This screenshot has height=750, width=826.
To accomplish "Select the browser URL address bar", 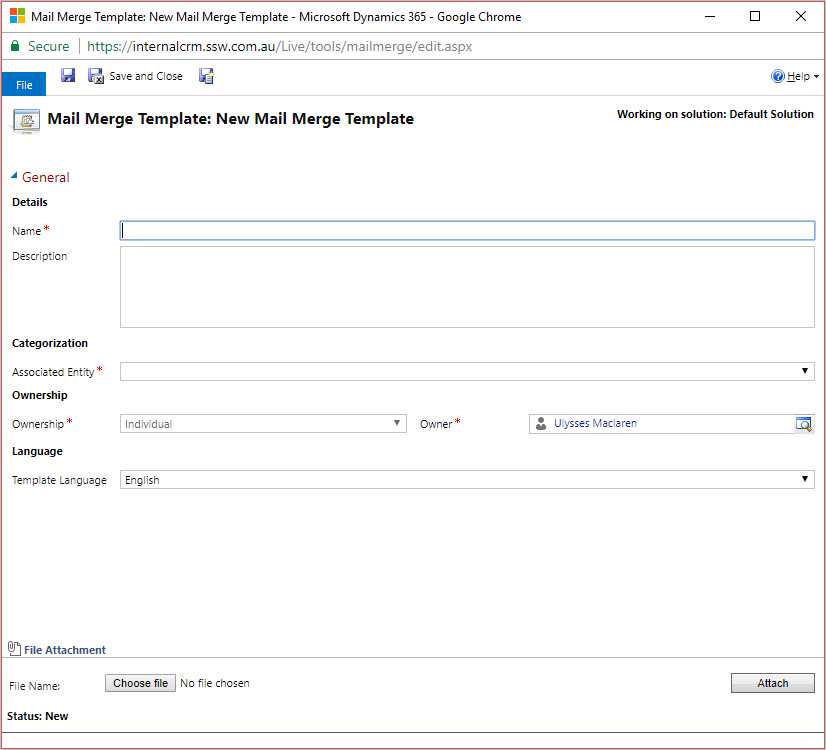I will point(400,46).
